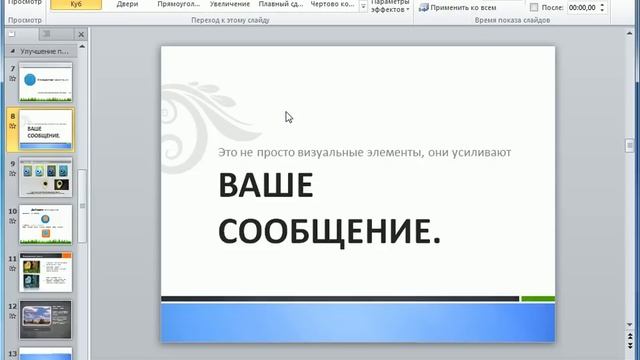The height and width of the screenshot is (360, 640).
Task: Open slide 9 thumbnail
Action: [46, 177]
